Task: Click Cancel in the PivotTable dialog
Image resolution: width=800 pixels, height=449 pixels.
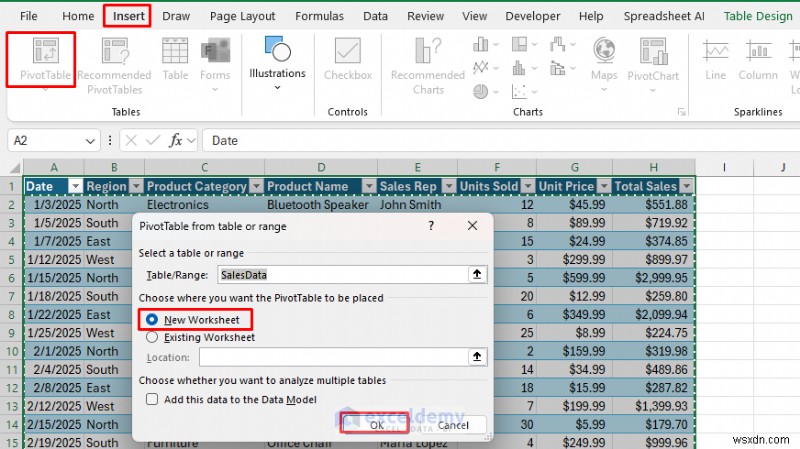Action: [x=453, y=425]
